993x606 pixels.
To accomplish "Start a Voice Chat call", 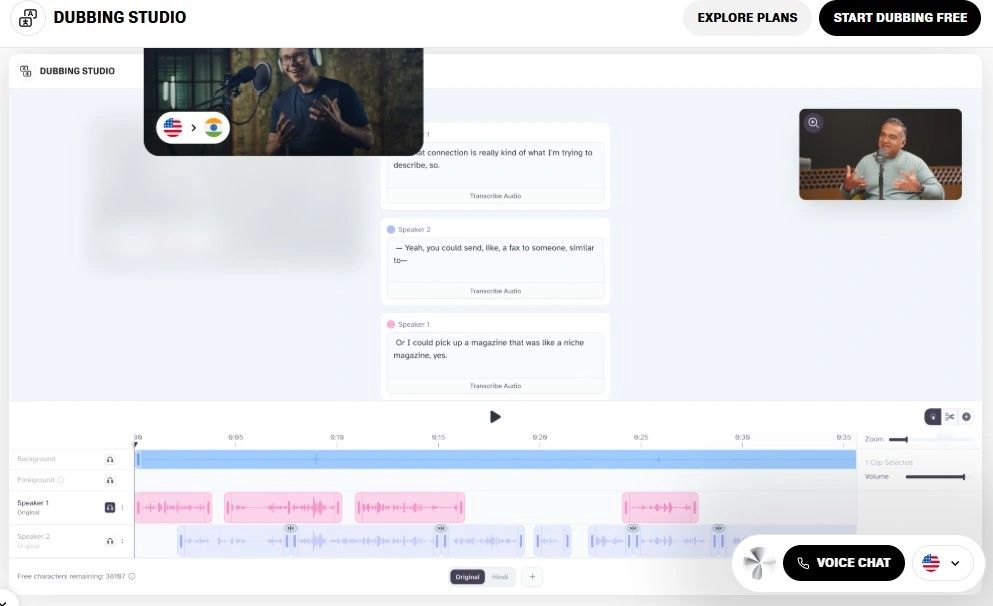I will pyautogui.click(x=844, y=563).
